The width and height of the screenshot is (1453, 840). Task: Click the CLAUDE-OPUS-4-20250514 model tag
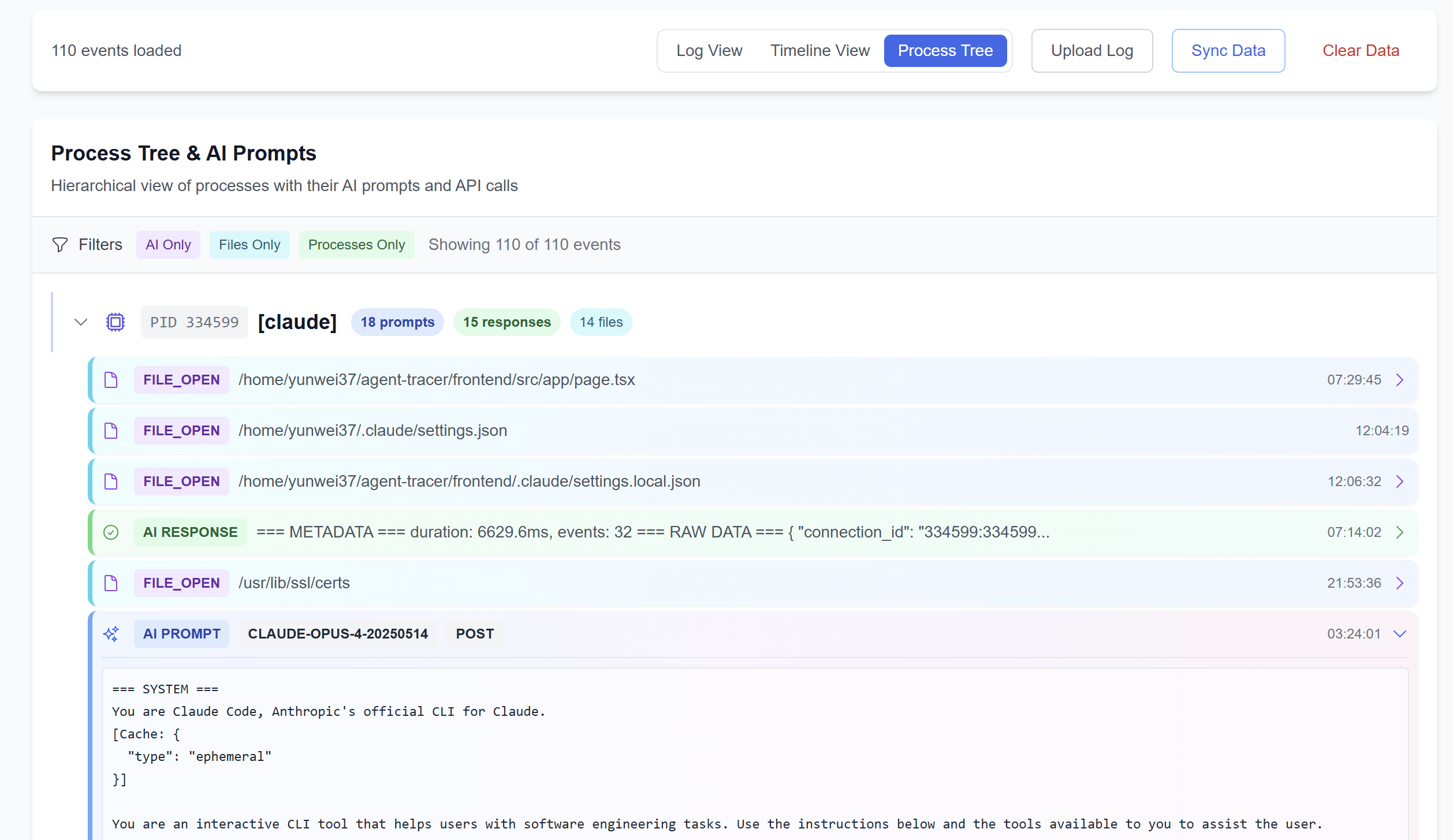coord(338,634)
